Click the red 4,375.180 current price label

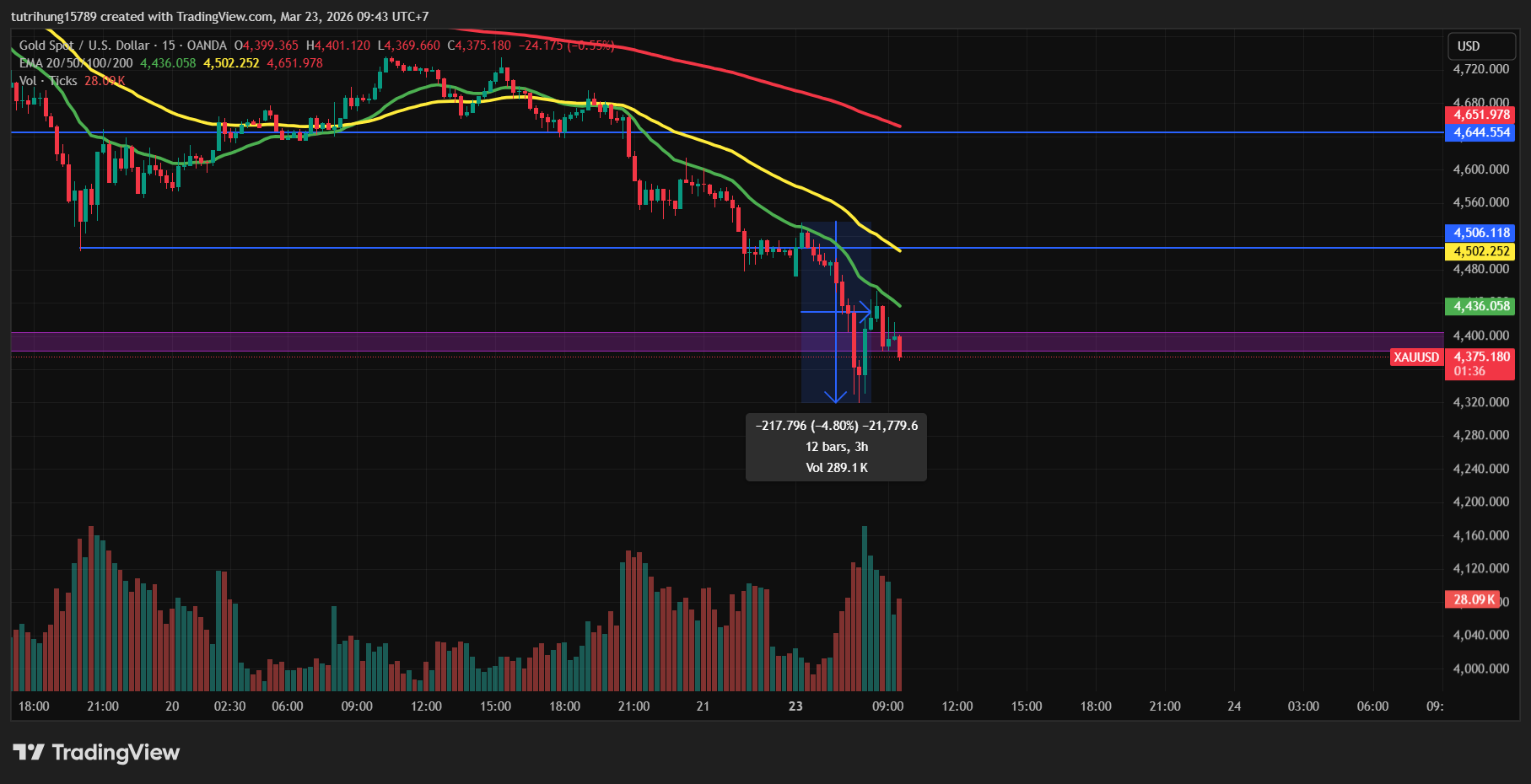pos(1481,357)
